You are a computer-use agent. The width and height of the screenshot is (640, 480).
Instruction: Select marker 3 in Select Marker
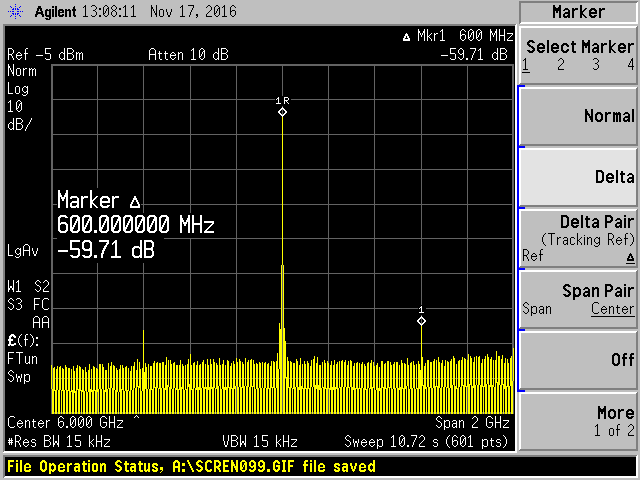click(596, 65)
